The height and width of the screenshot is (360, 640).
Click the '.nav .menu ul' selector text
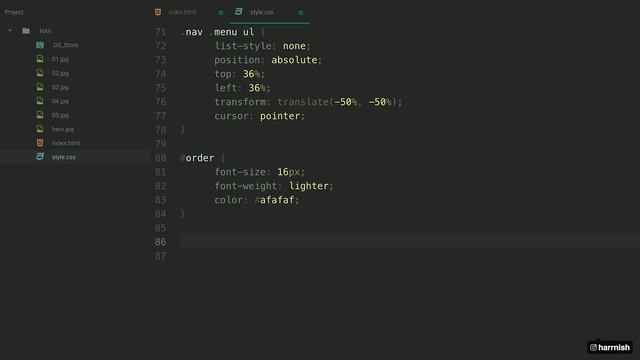point(218,32)
